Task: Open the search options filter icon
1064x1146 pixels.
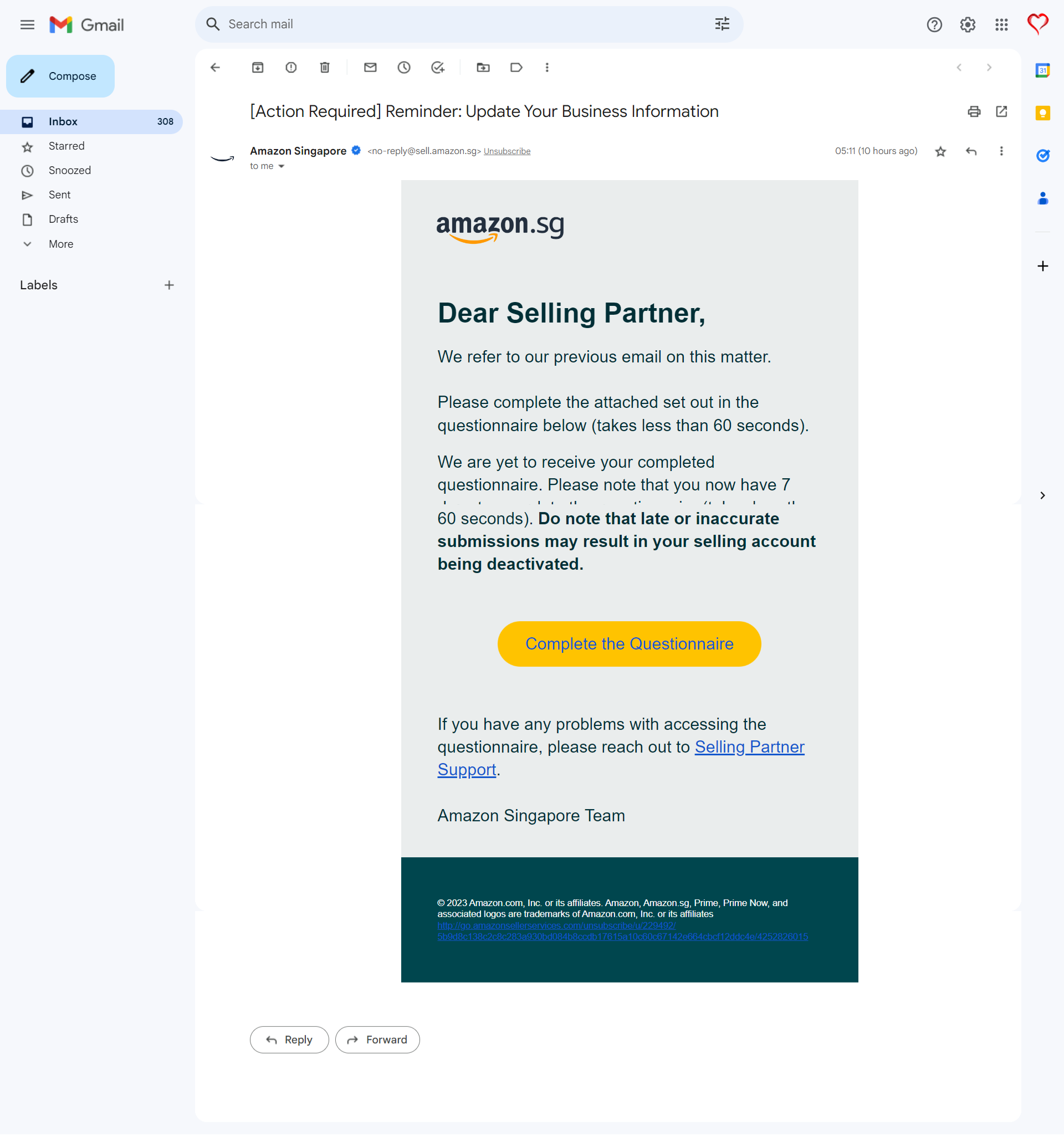Action: click(x=722, y=24)
